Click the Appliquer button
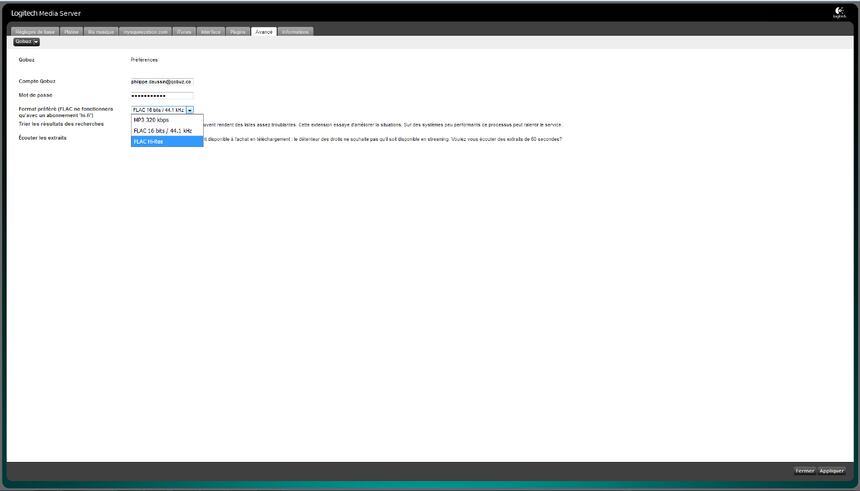860x491 pixels. [831, 471]
